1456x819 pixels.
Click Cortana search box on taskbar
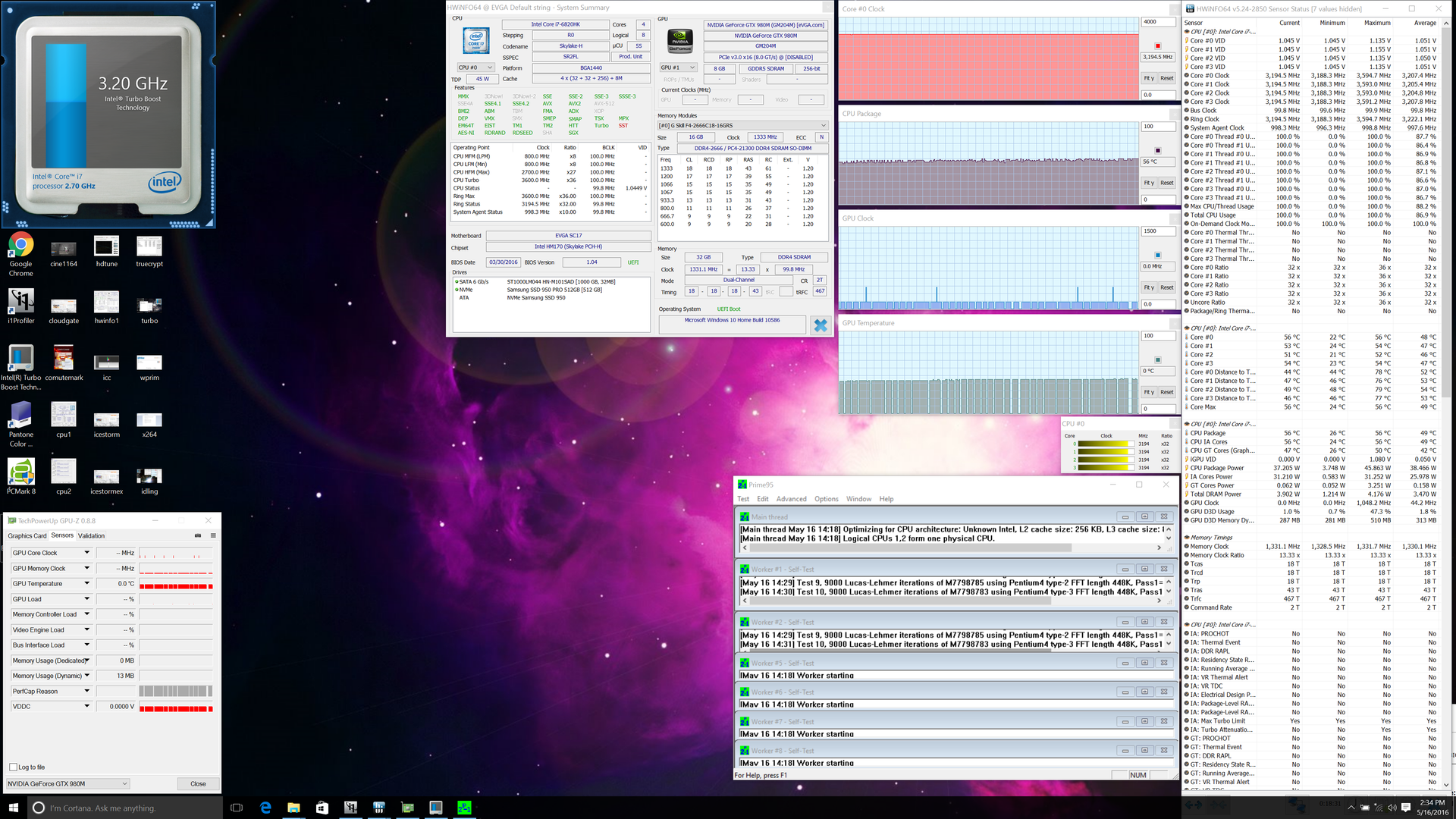(x=124, y=808)
